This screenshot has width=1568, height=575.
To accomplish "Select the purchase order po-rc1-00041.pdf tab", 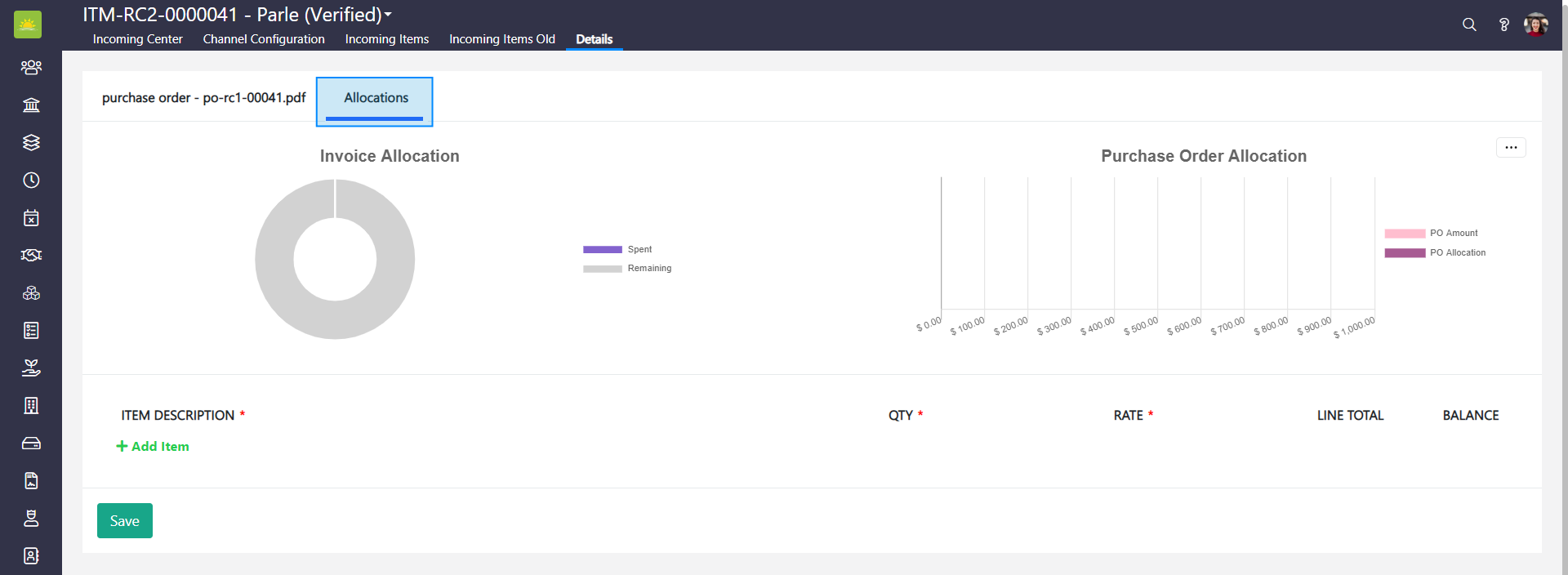I will 203,98.
